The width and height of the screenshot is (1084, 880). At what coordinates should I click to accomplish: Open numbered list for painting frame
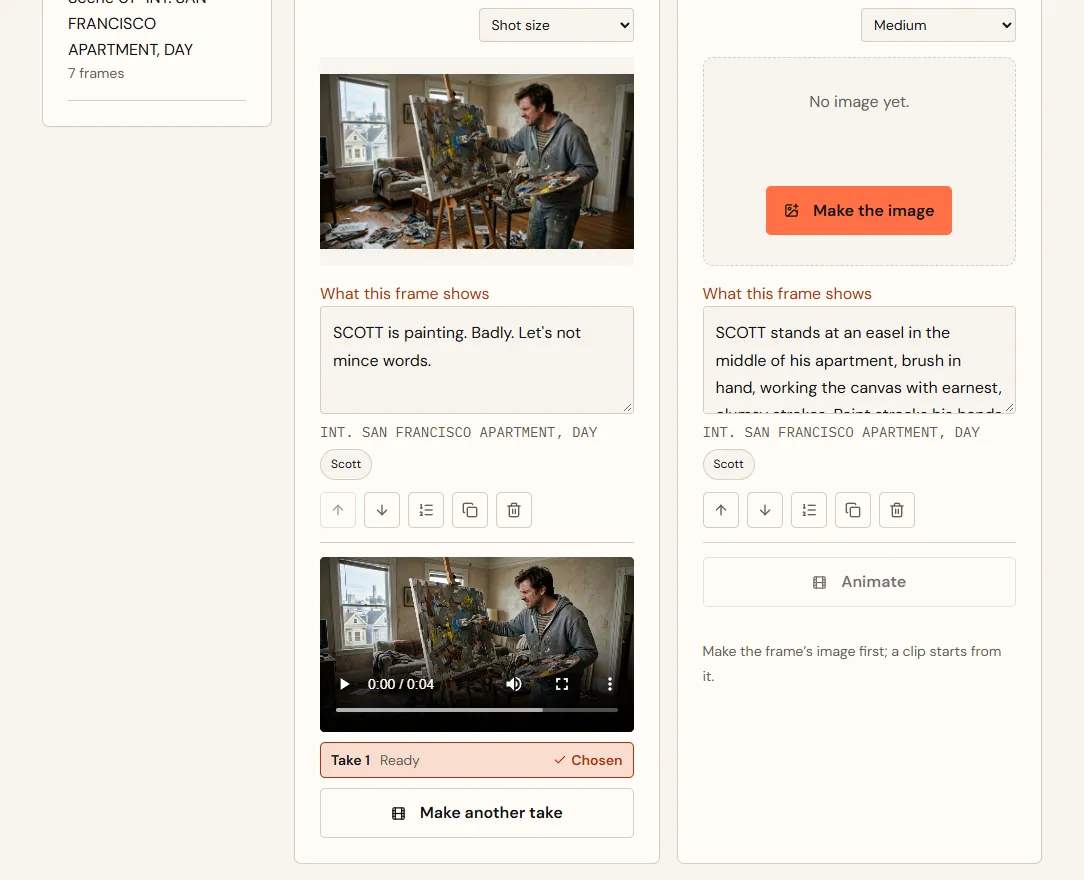(426, 510)
